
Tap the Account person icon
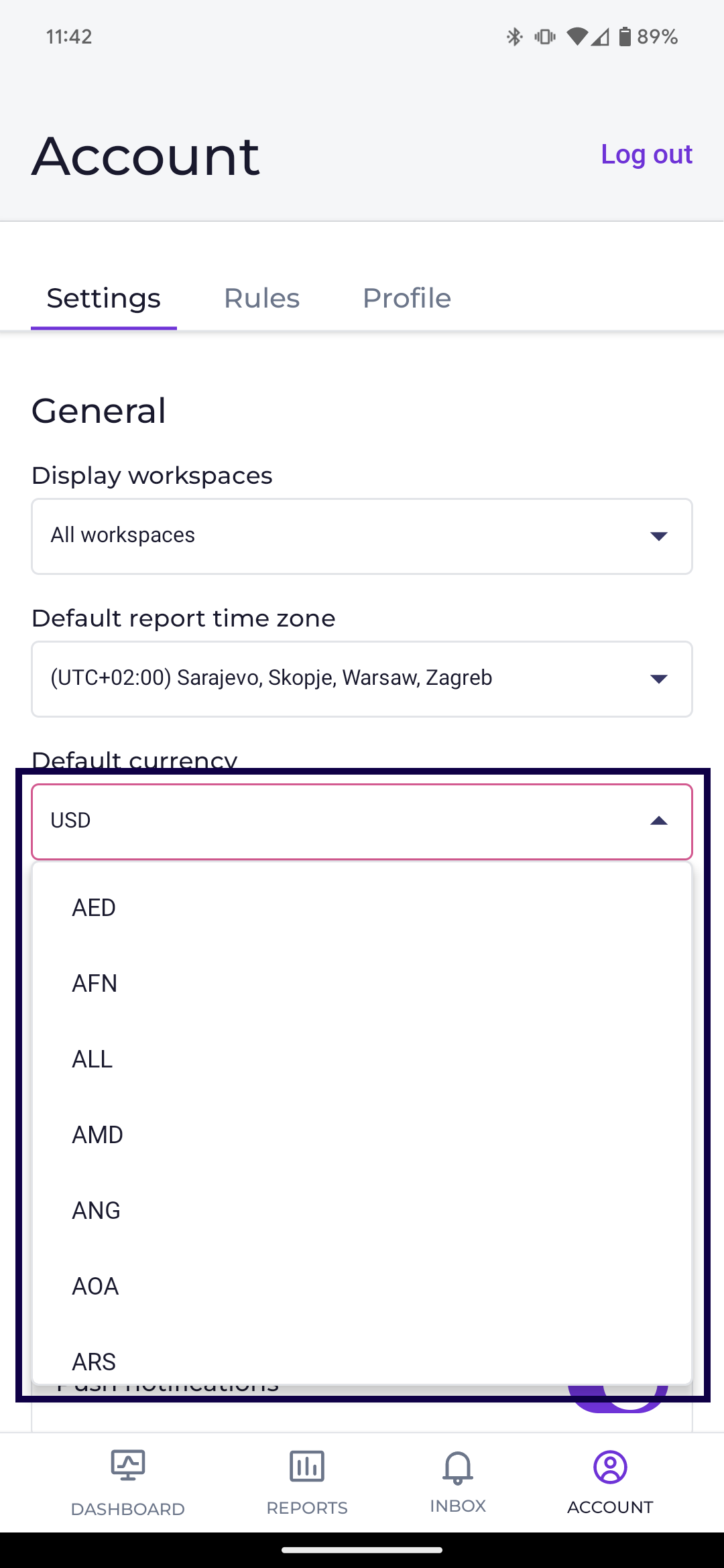click(x=610, y=1467)
